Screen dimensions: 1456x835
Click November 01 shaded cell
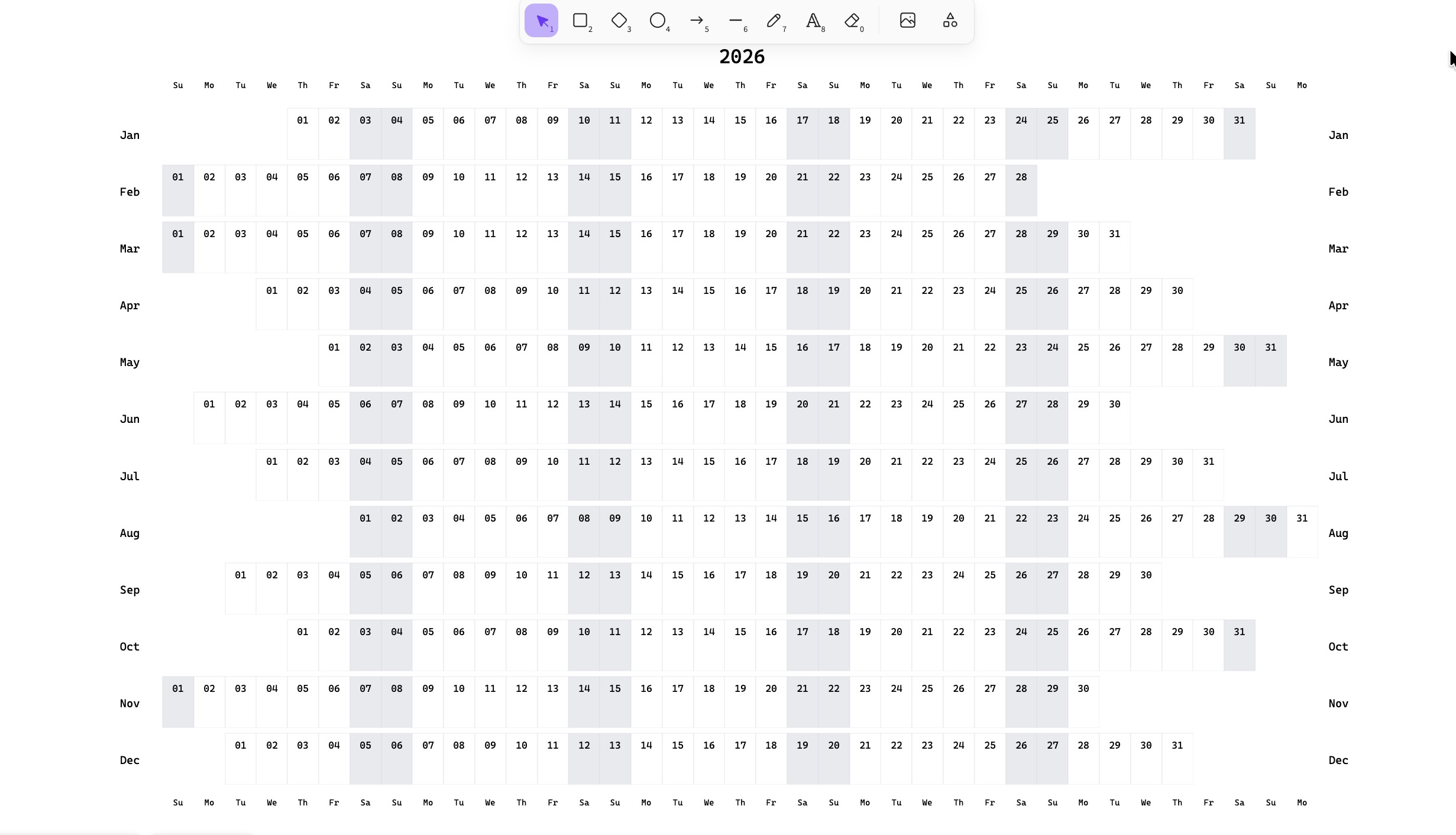(178, 701)
